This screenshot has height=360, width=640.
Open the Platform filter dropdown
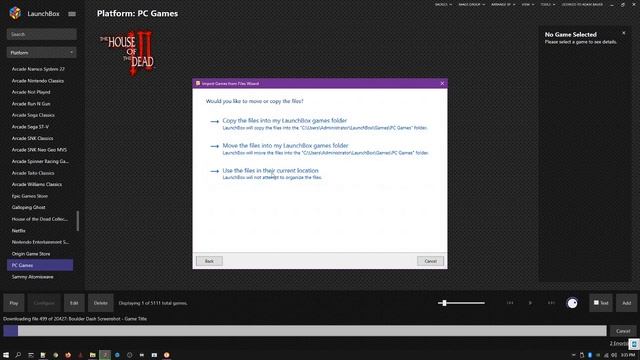(x=41, y=53)
